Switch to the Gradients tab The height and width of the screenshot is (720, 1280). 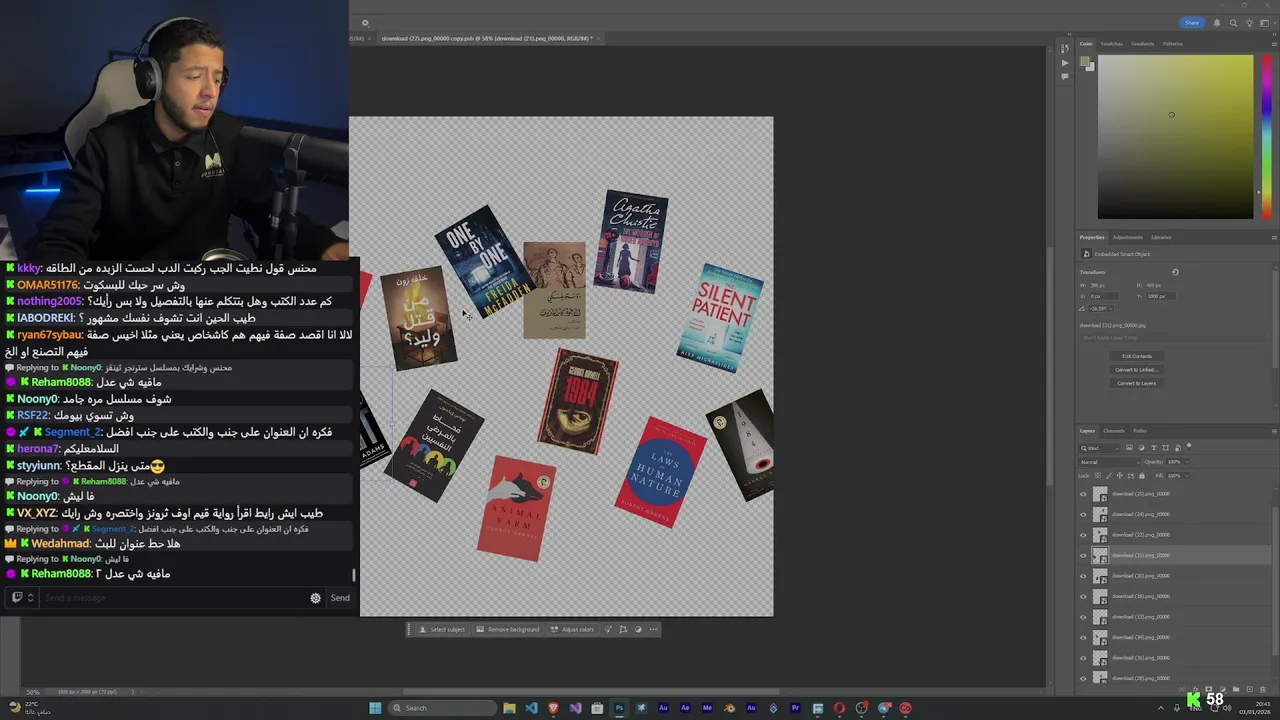(1143, 44)
